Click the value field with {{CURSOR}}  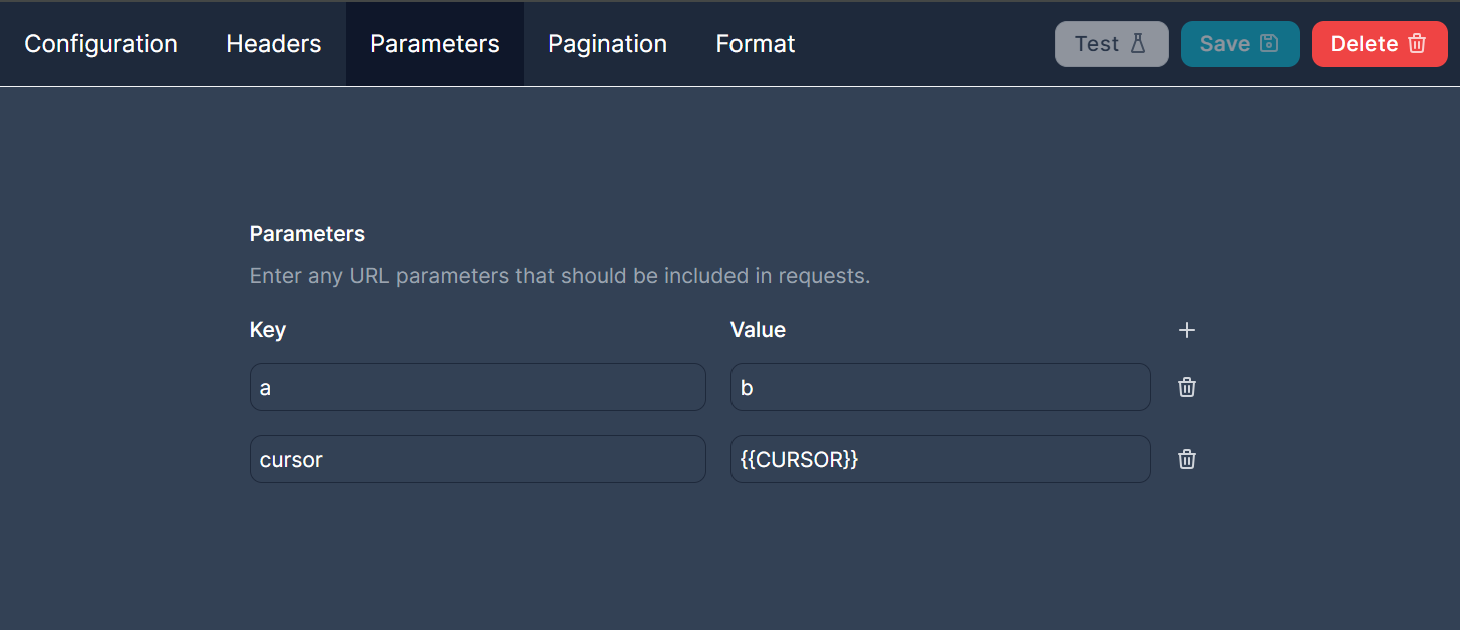pyautogui.click(x=939, y=459)
